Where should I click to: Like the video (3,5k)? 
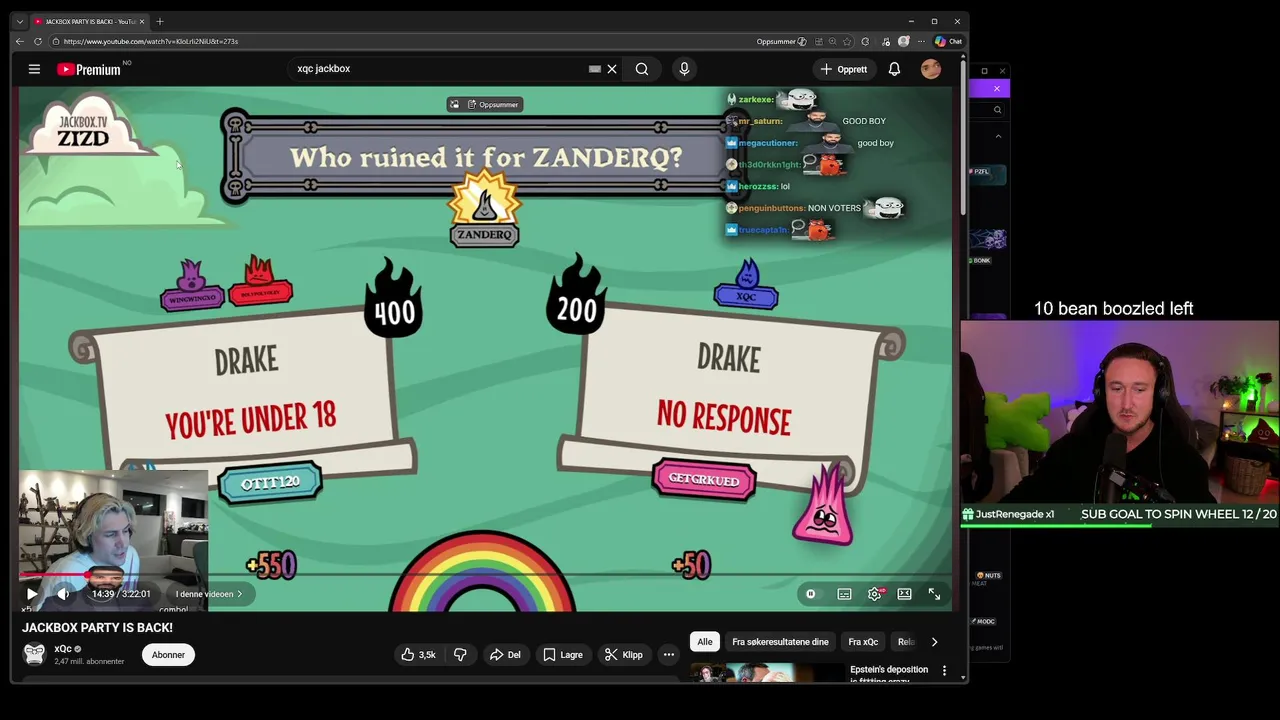pos(418,655)
